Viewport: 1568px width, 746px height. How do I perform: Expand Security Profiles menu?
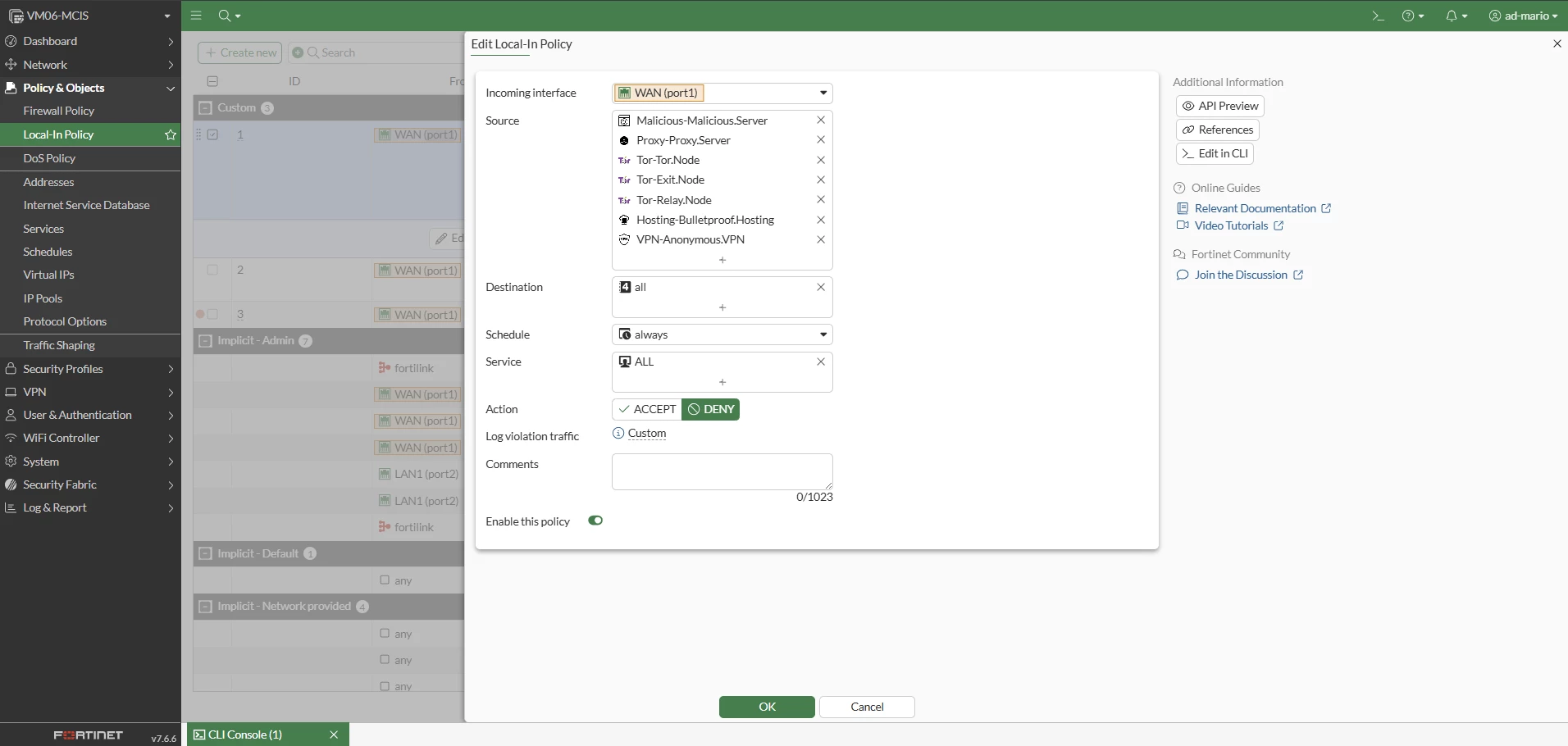90,369
